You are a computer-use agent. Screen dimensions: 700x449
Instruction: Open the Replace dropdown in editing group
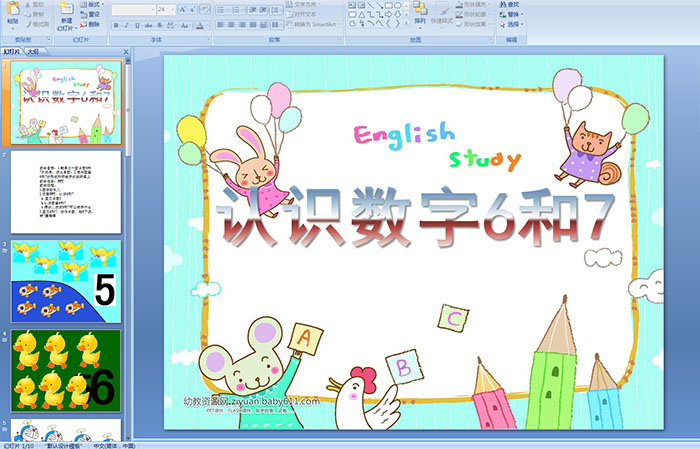pos(511,14)
